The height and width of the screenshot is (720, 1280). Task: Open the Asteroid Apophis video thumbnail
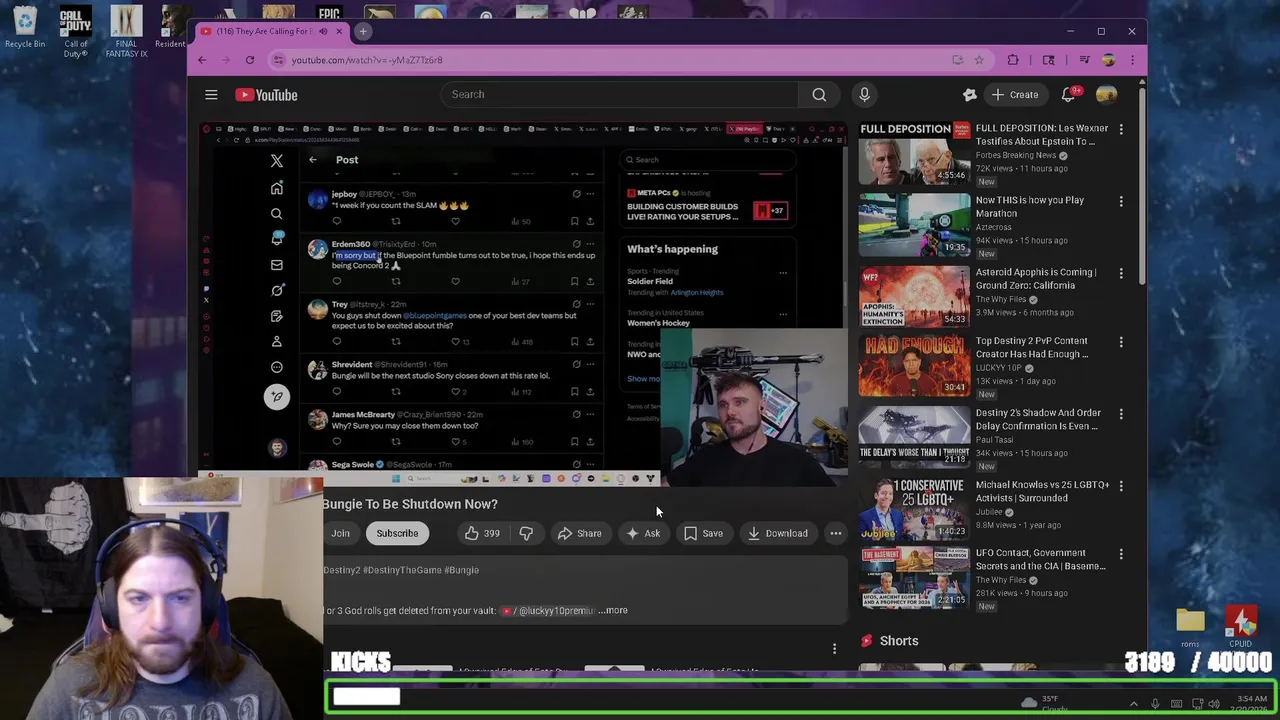click(914, 296)
